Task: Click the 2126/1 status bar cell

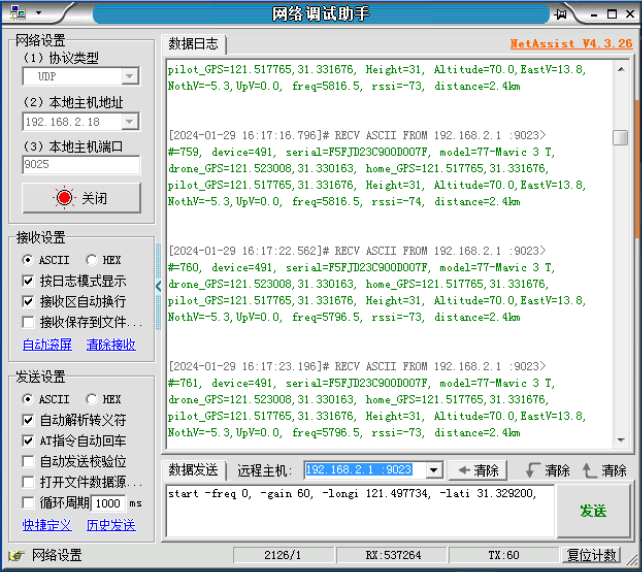Action: point(283,556)
